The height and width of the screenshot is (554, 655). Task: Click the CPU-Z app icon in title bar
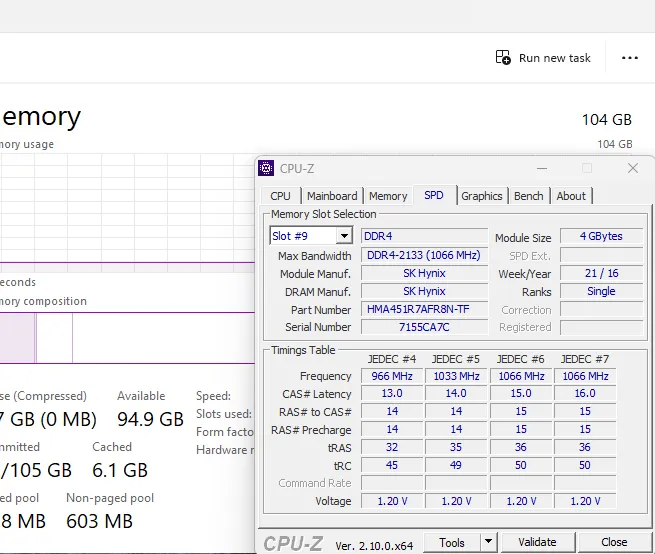tap(267, 169)
